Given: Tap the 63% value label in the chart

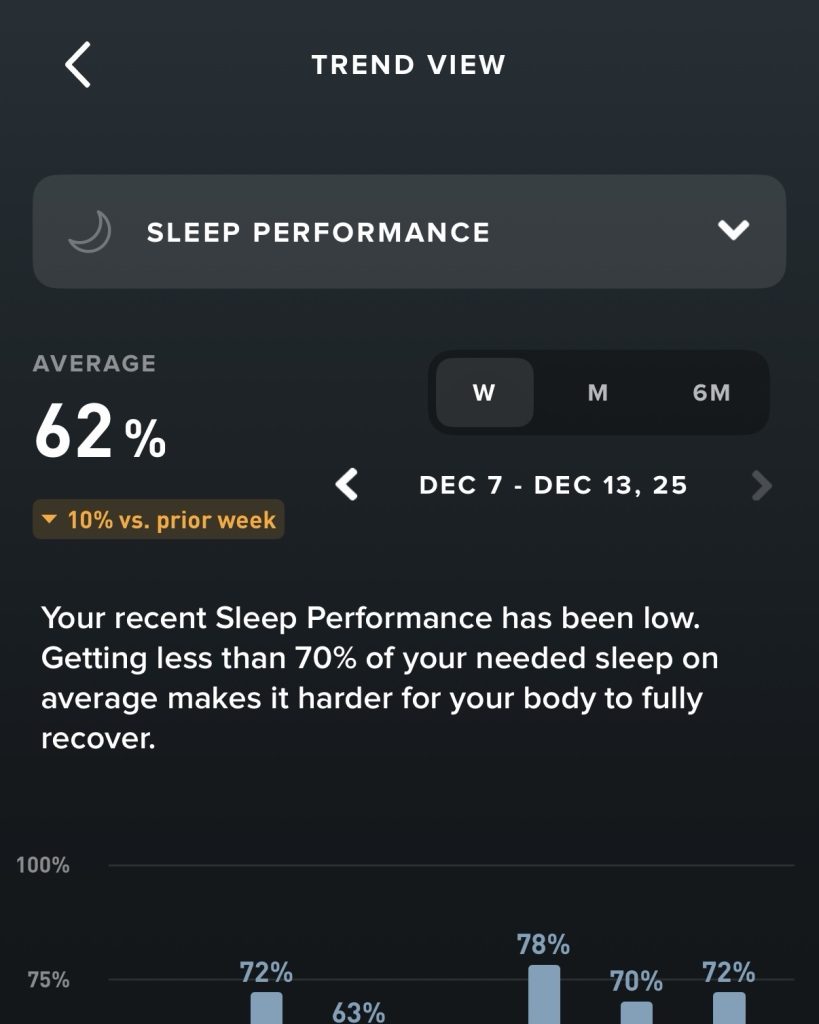Looking at the screenshot, I should tap(358, 1012).
